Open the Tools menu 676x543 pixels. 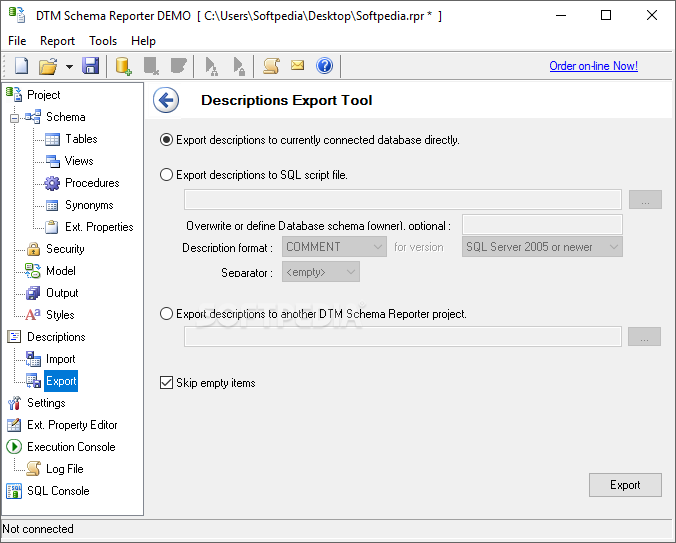pos(103,41)
